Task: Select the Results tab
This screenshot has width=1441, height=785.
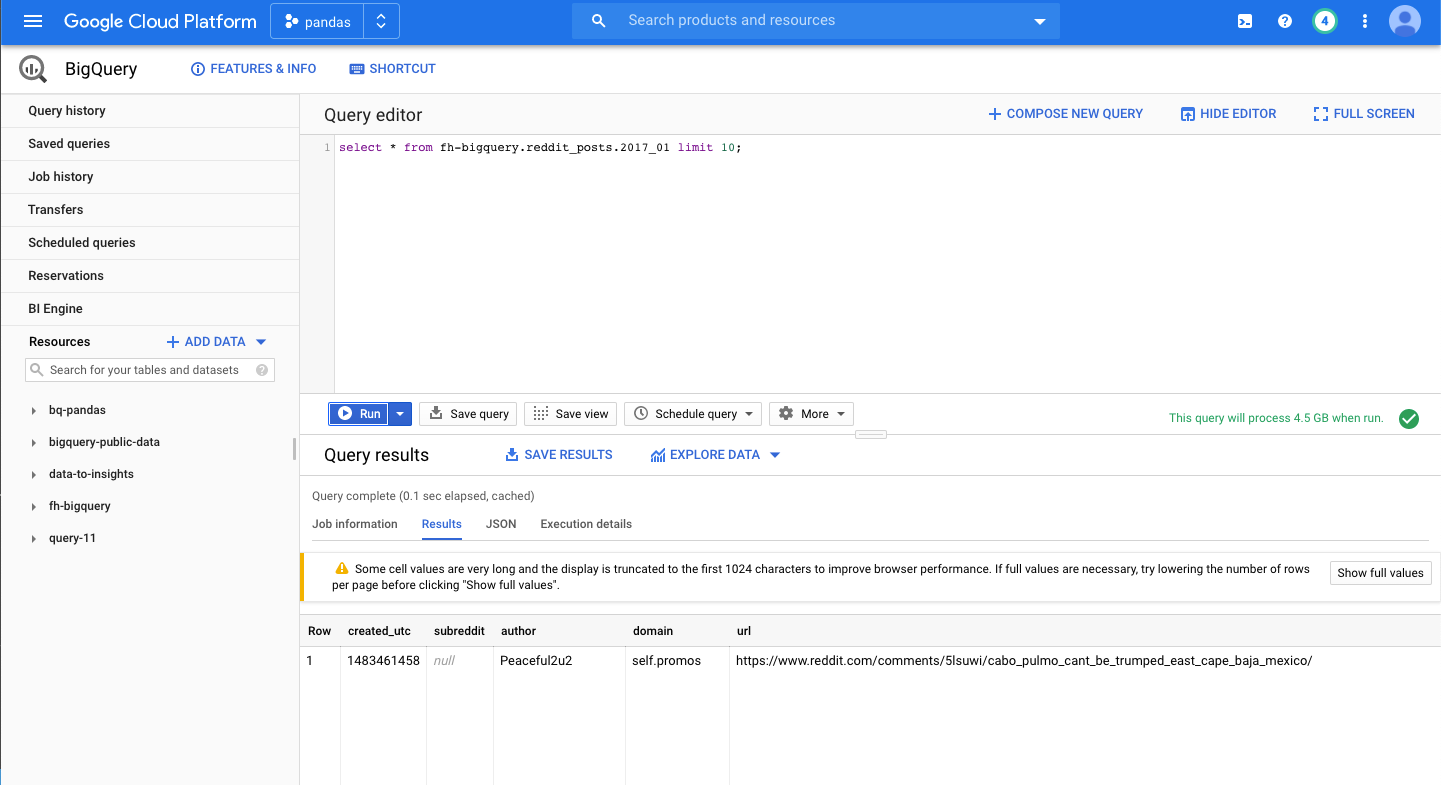Action: coord(442,524)
